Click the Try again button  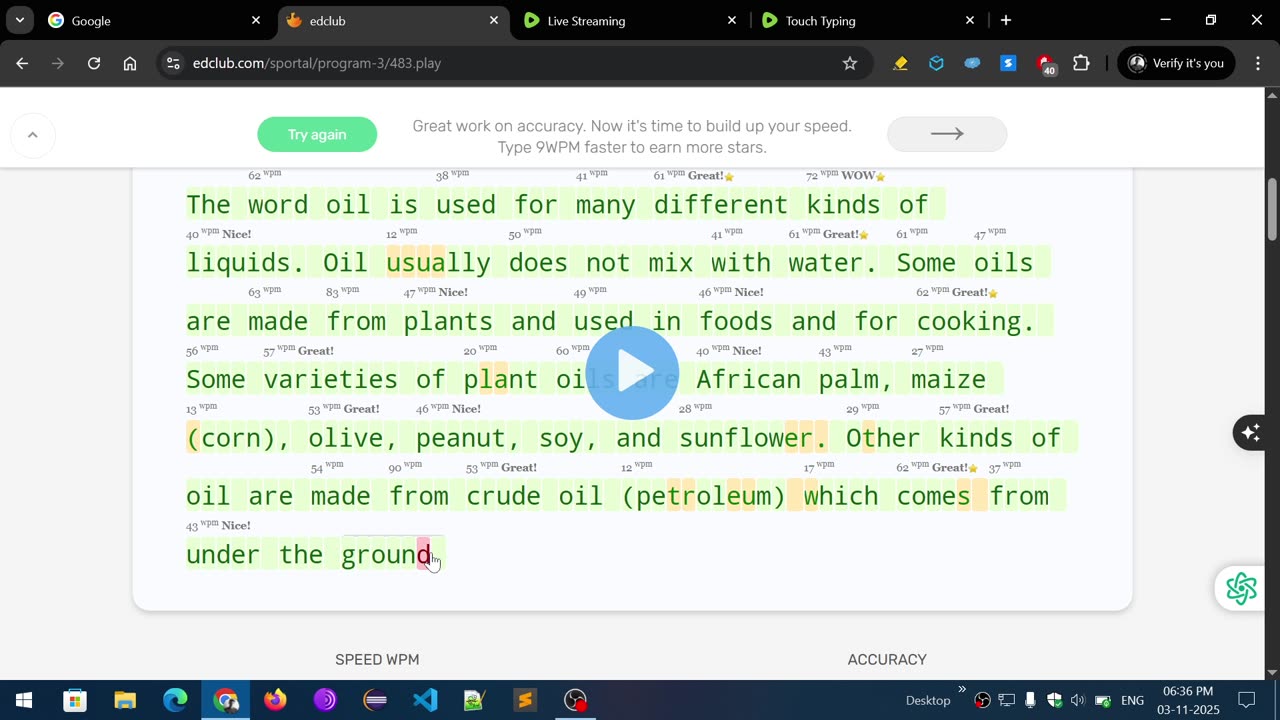click(x=317, y=134)
